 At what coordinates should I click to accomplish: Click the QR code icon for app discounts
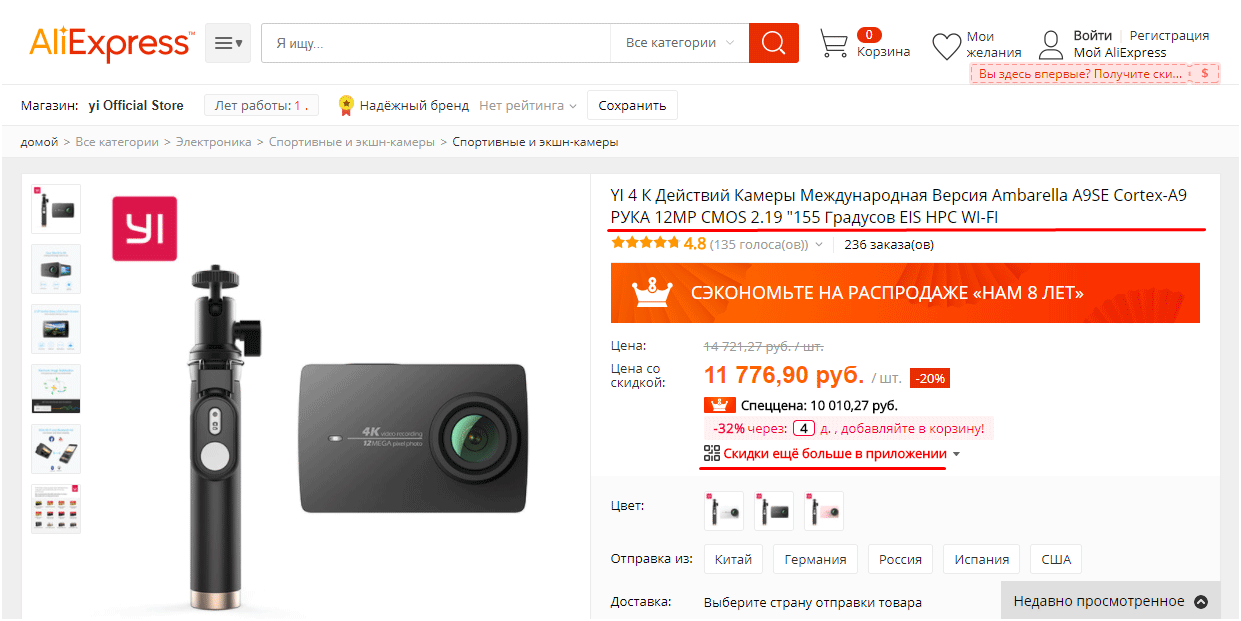(712, 454)
